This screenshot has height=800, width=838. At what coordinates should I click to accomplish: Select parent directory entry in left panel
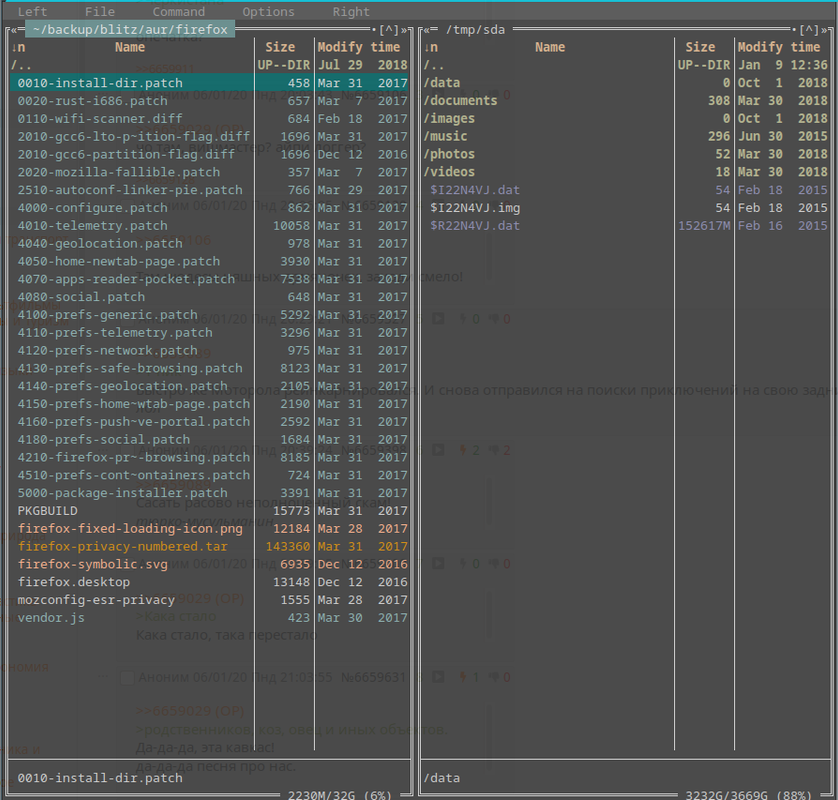click(209, 65)
